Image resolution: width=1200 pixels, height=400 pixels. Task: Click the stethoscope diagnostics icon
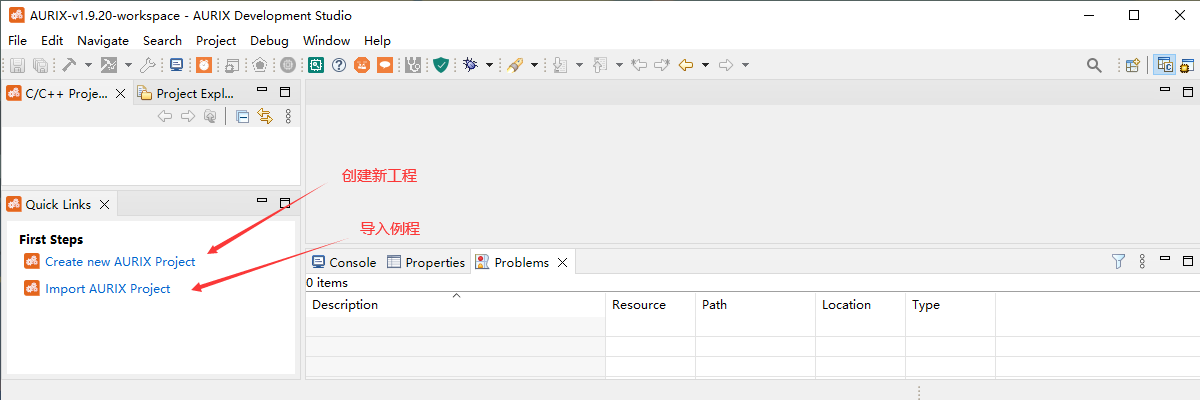pyautogui.click(x=415, y=65)
